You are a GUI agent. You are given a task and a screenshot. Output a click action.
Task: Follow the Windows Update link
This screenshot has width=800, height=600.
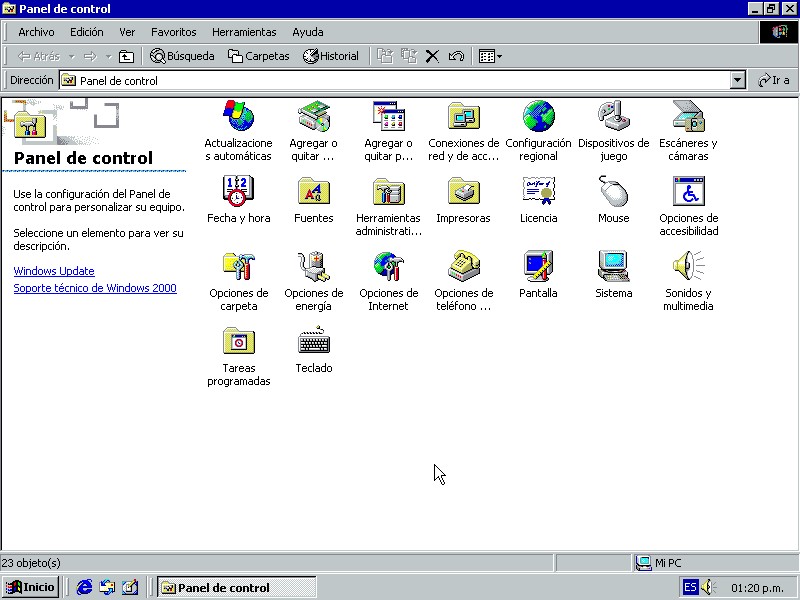tap(54, 271)
